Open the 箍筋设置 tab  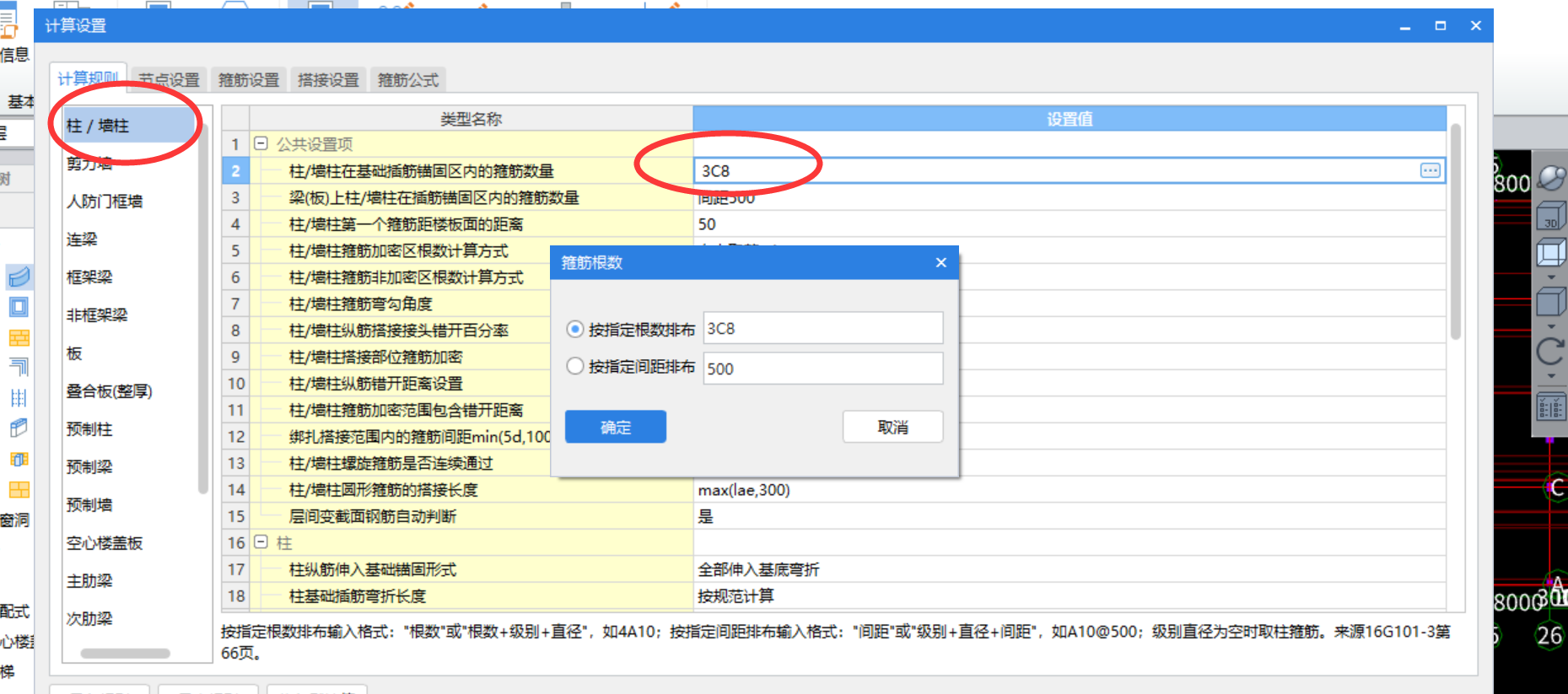tap(249, 79)
